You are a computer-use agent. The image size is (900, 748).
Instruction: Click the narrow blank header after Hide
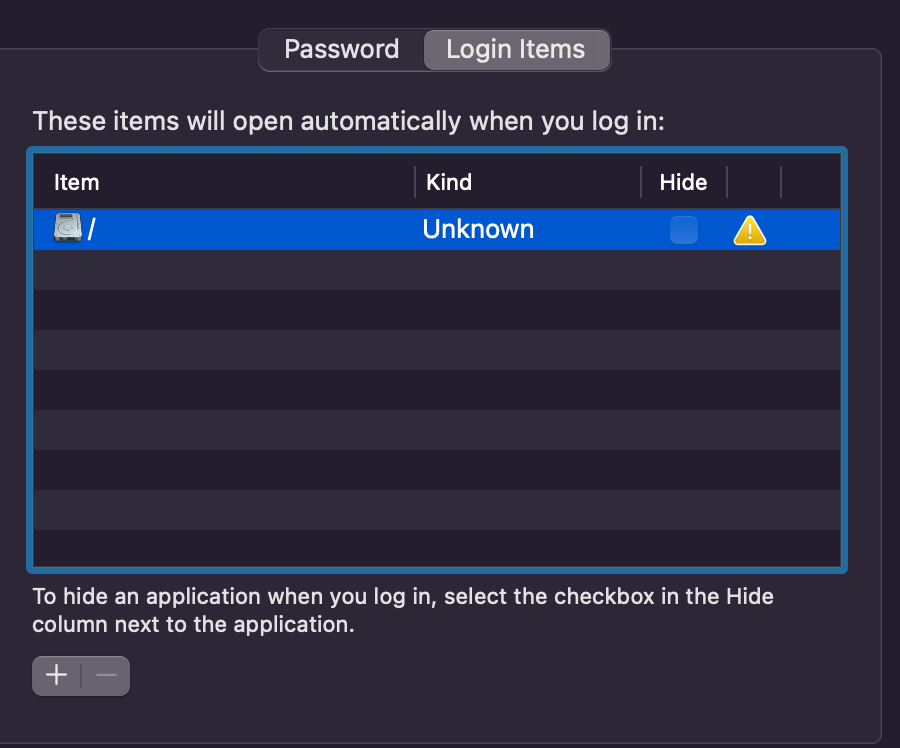(754, 182)
